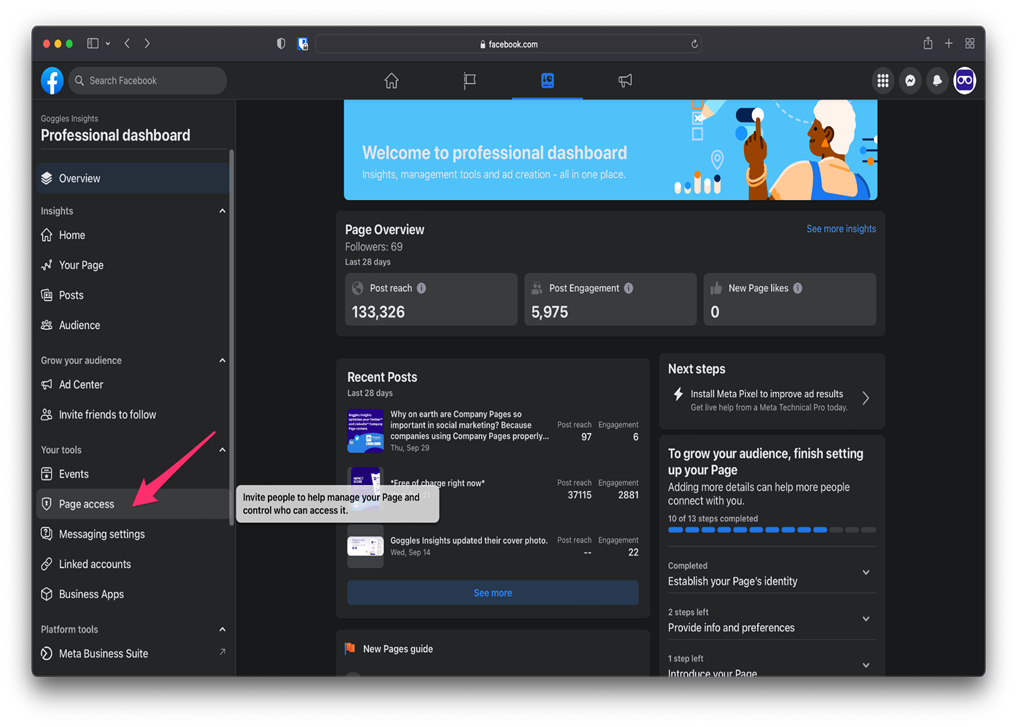This screenshot has height=727, width=1017.
Task: Click the See more posts button
Action: (x=492, y=593)
